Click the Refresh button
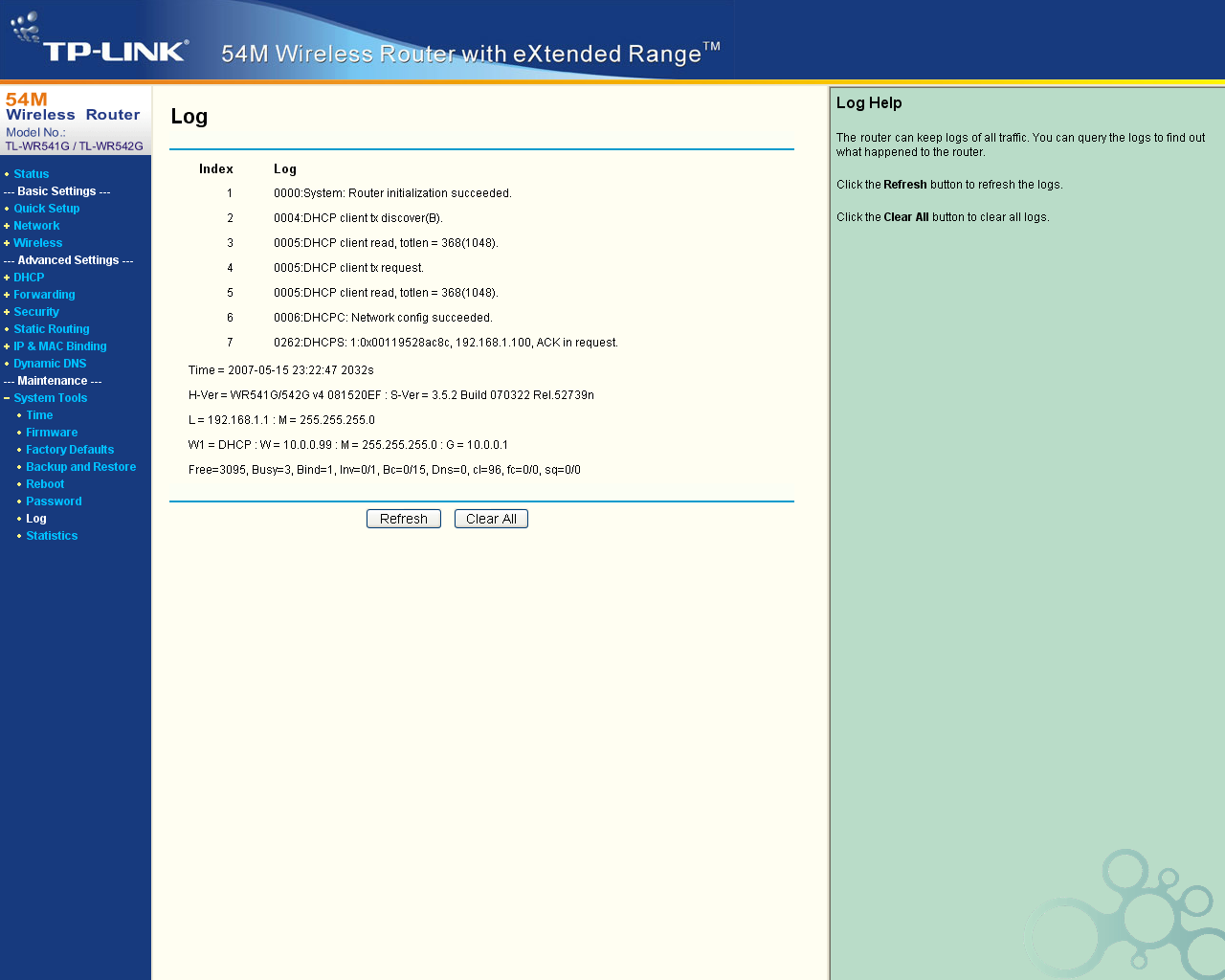 [x=404, y=519]
